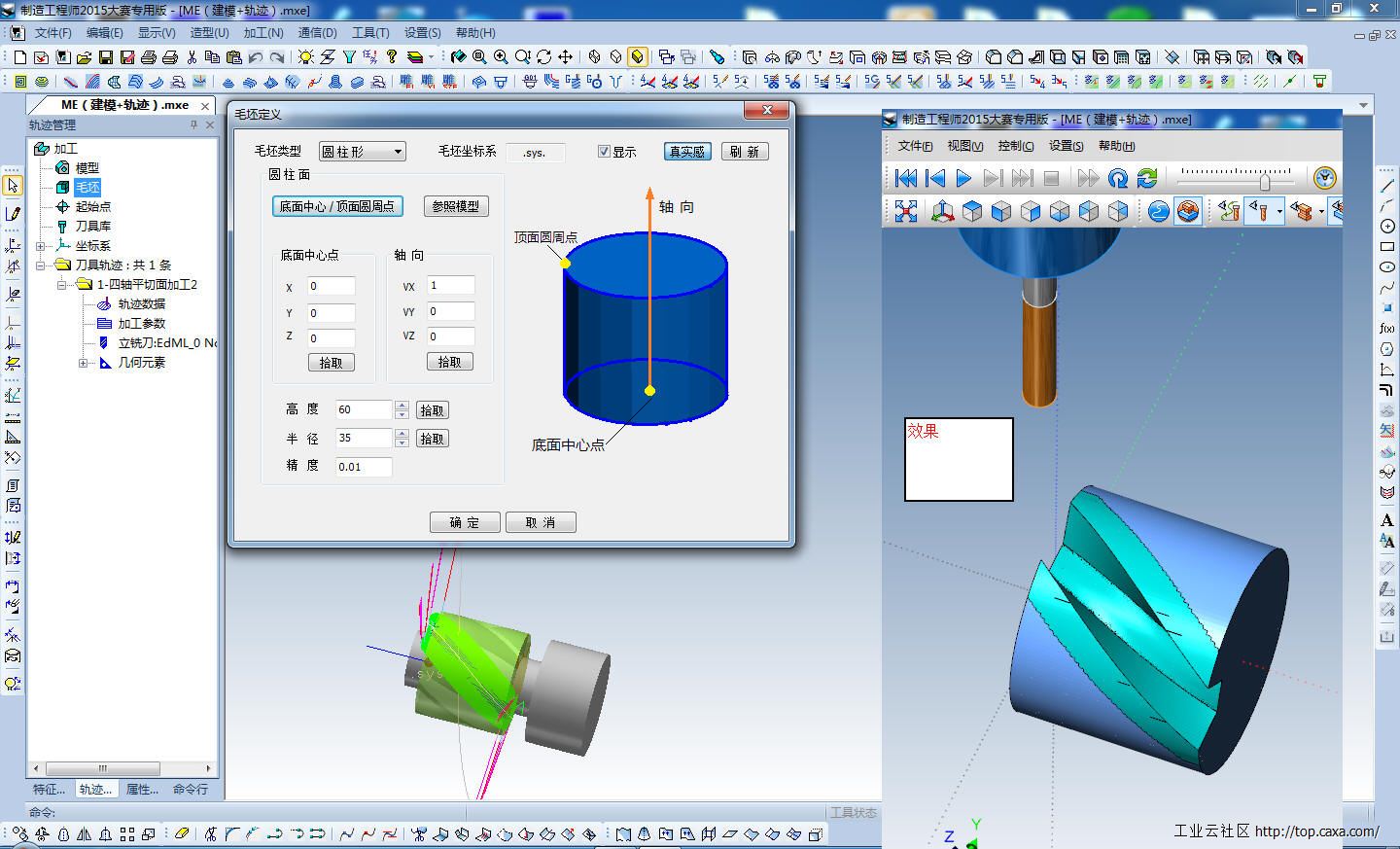Viewport: 1400px width, 849px height.
Task: Click the play button in simulation toolbar
Action: tap(963, 178)
